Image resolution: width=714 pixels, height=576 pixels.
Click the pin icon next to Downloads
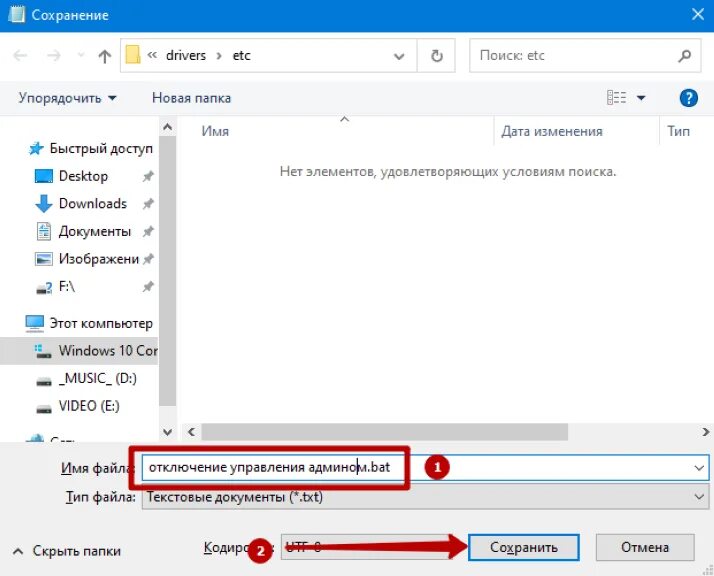click(x=148, y=204)
